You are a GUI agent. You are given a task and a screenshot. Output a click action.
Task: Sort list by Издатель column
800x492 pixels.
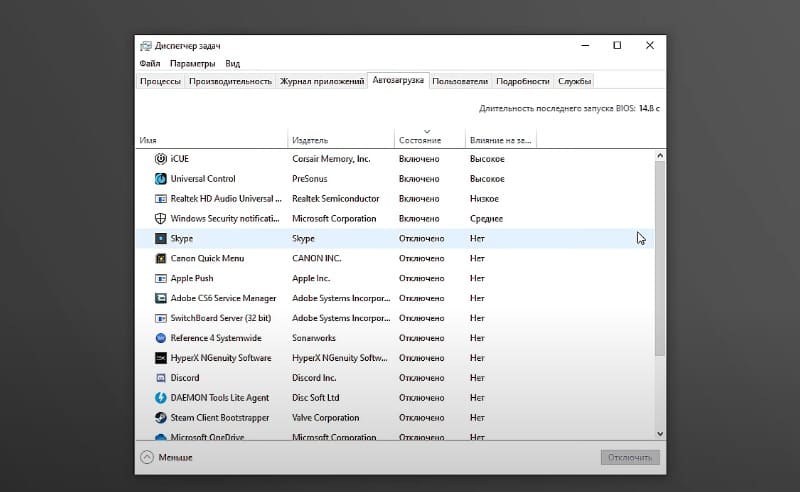click(310, 140)
